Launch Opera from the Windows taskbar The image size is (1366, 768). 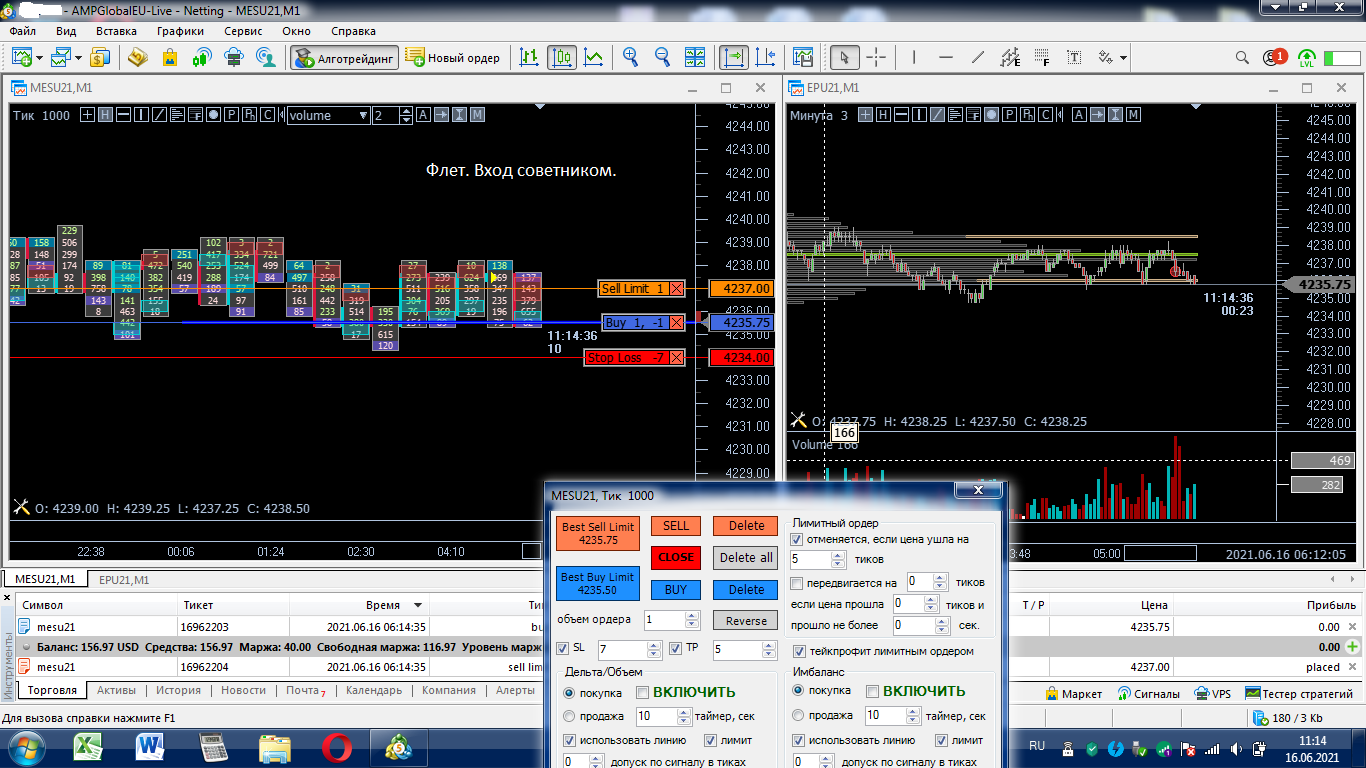click(337, 747)
